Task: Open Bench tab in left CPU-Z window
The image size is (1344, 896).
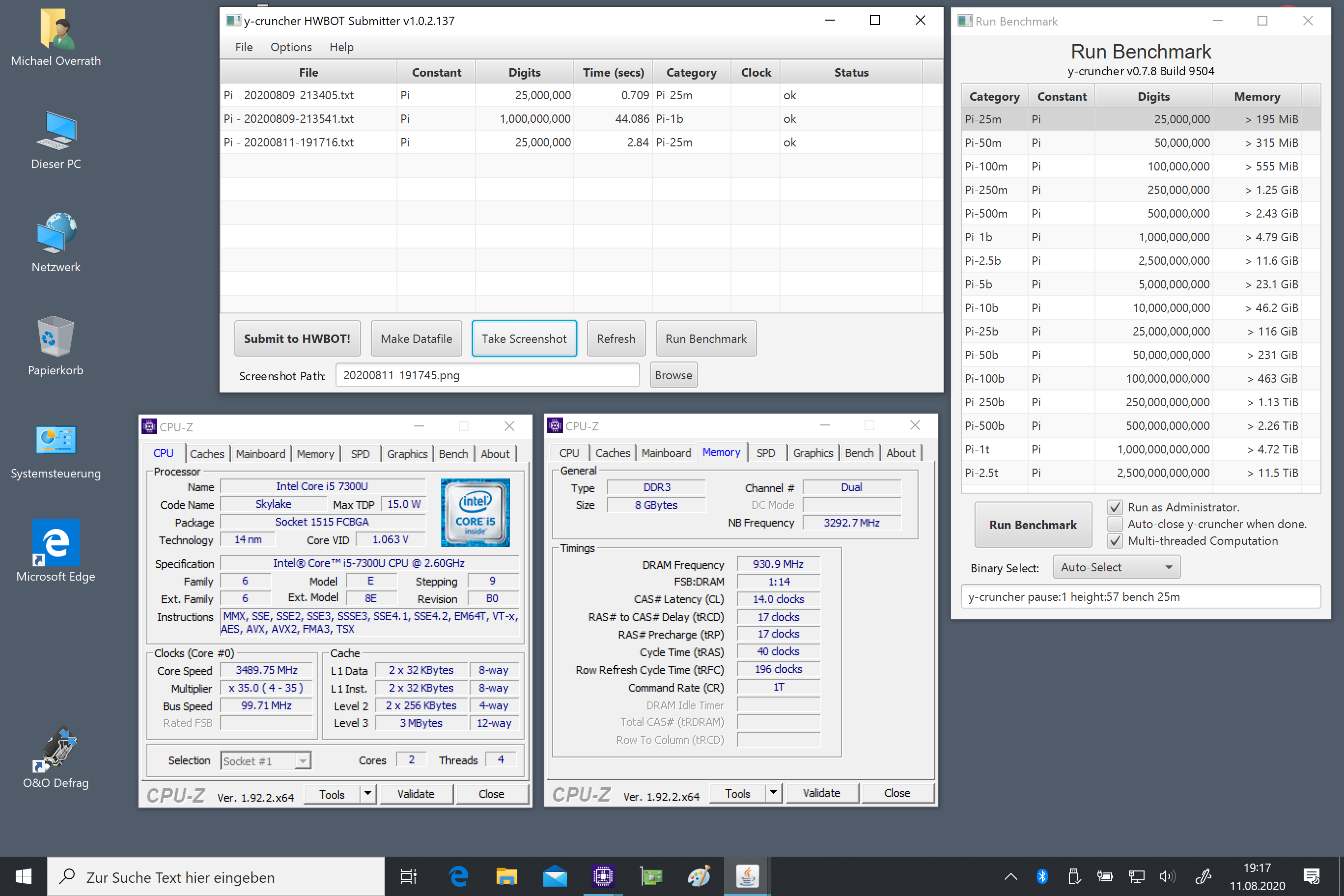Action: click(x=453, y=454)
